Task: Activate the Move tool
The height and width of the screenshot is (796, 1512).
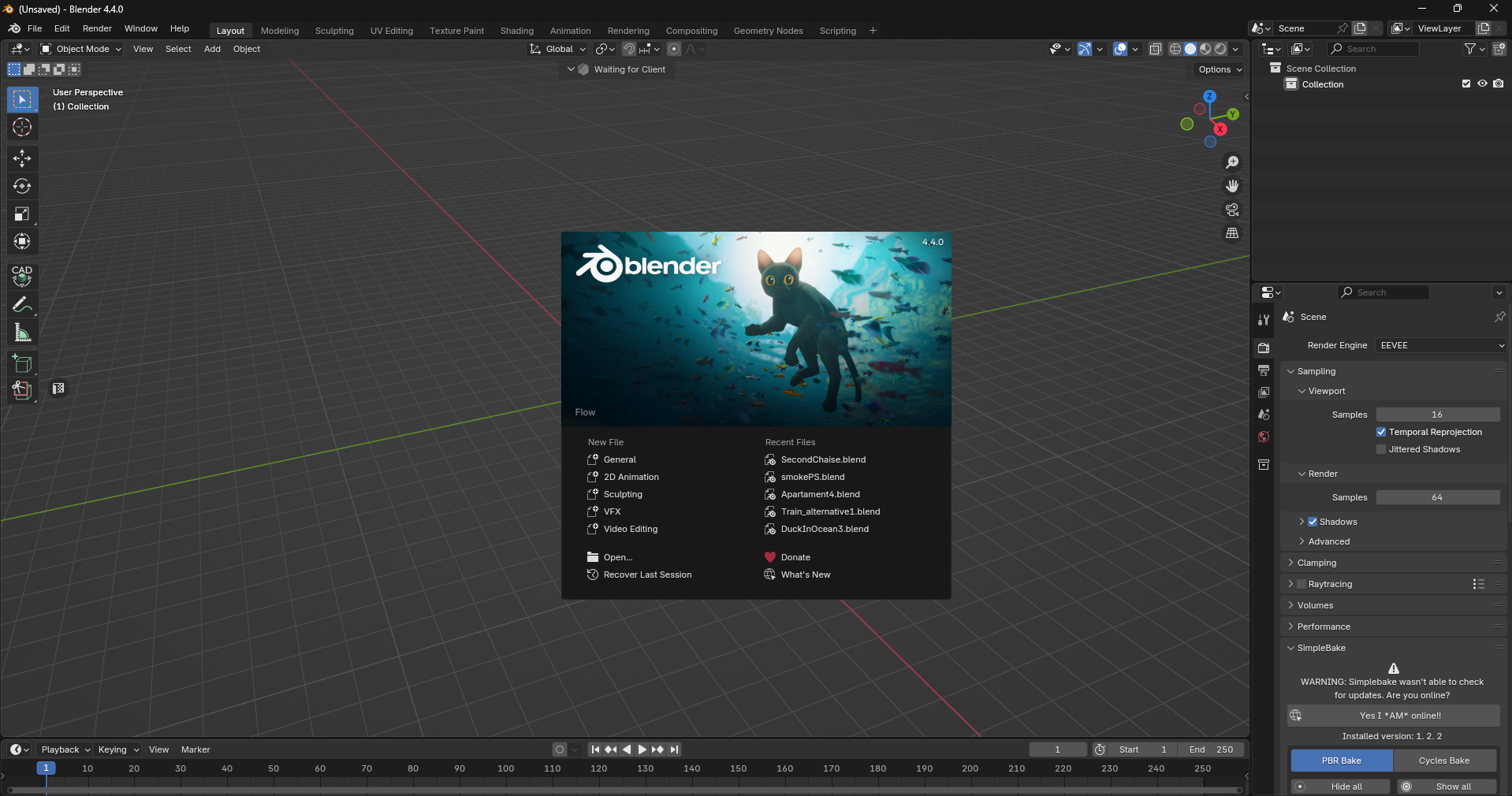Action: [22, 158]
